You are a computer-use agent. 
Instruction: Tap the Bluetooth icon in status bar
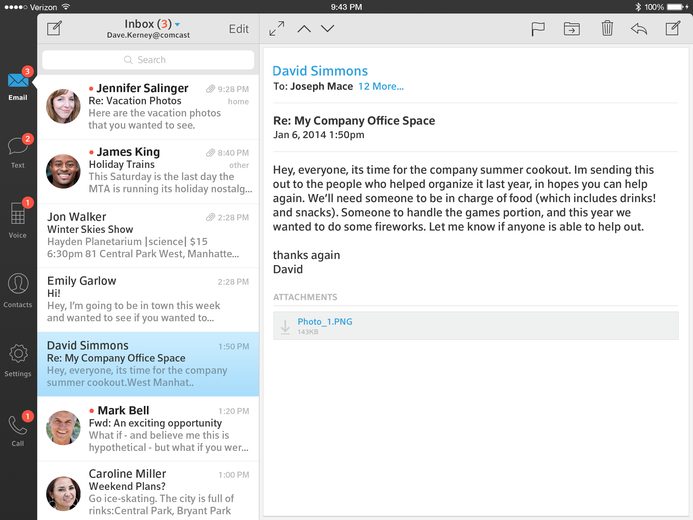click(x=638, y=7)
